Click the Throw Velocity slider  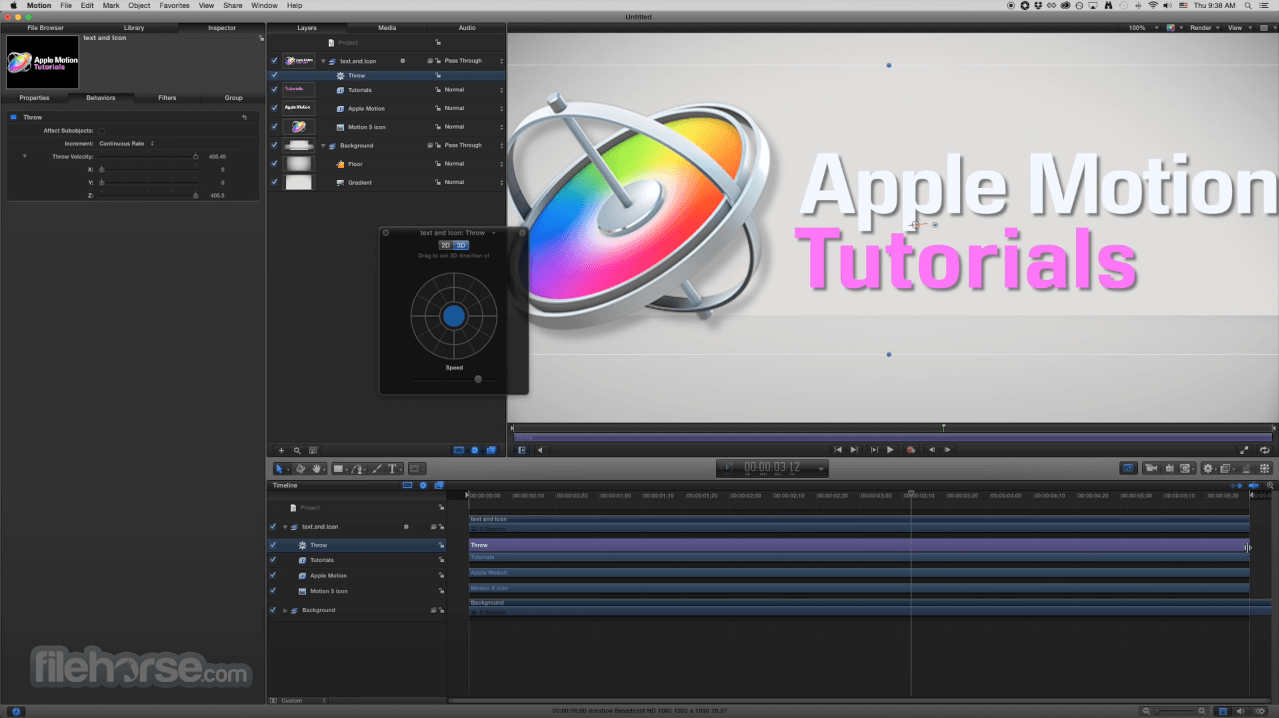pos(148,157)
